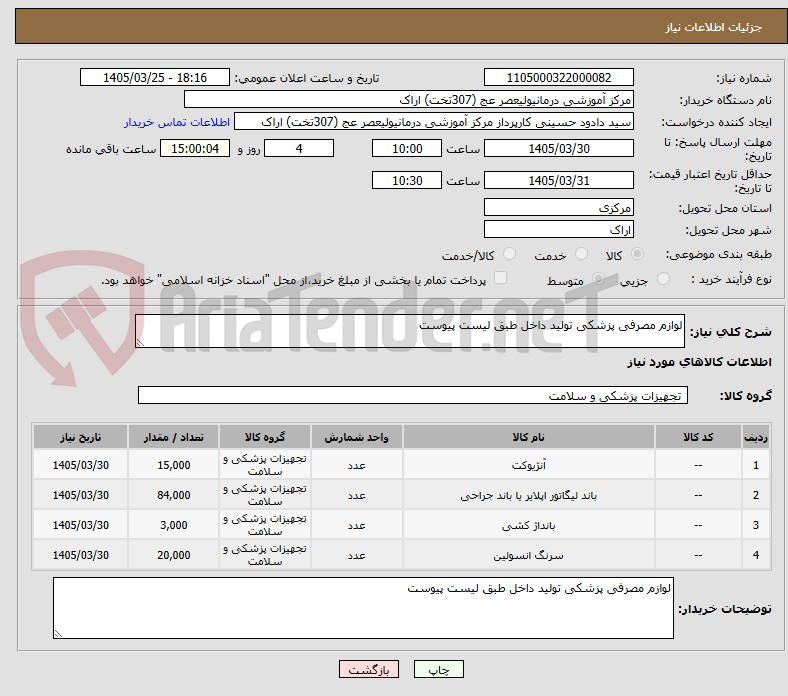This screenshot has width=788, height=696.
Task: Select the سرنگ انسولین row name
Action: click(x=528, y=555)
